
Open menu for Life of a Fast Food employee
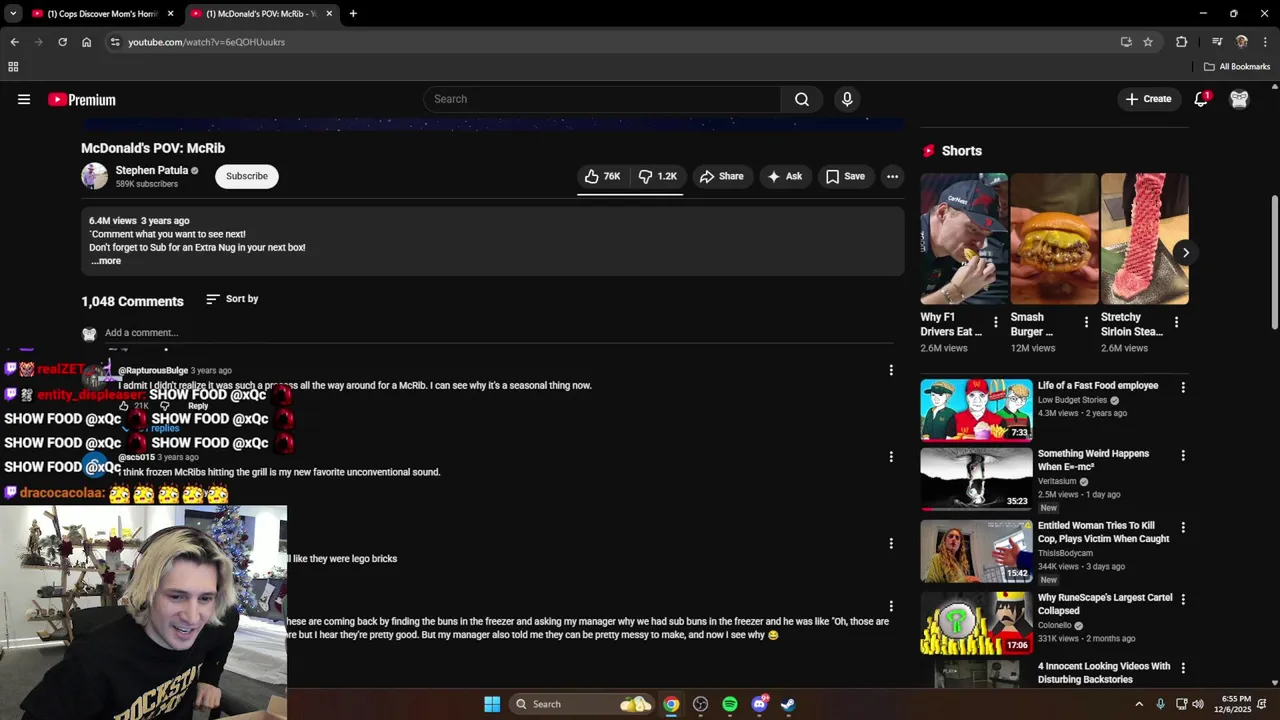(x=1183, y=387)
